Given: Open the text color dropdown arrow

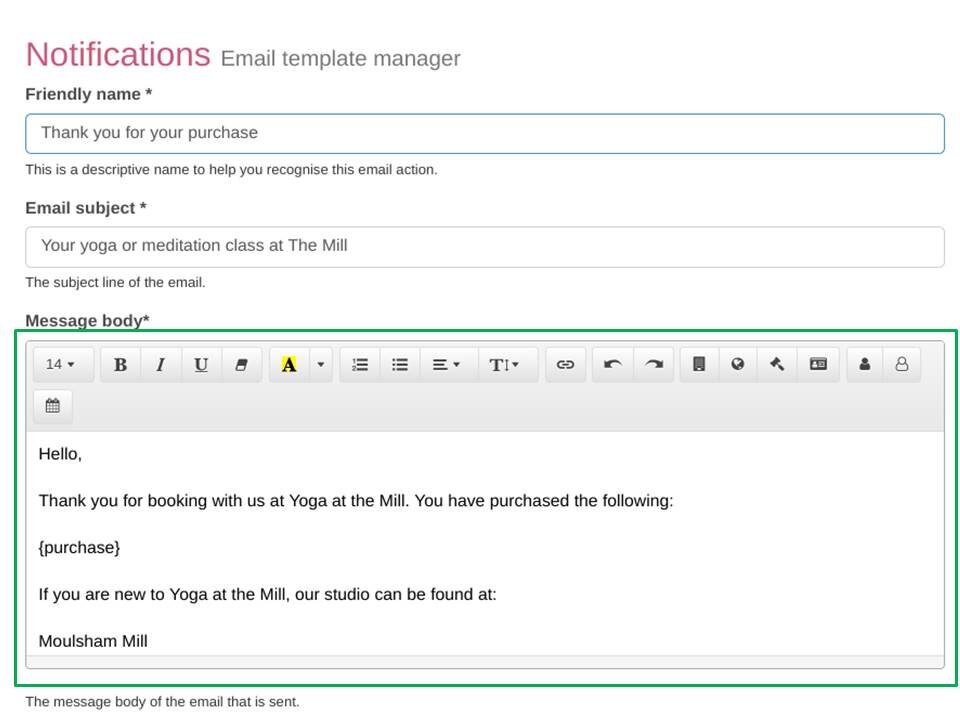Looking at the screenshot, I should (x=320, y=364).
